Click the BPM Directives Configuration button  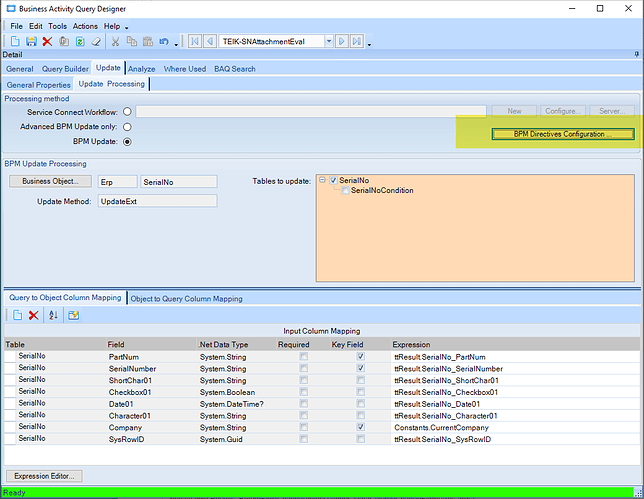563,134
